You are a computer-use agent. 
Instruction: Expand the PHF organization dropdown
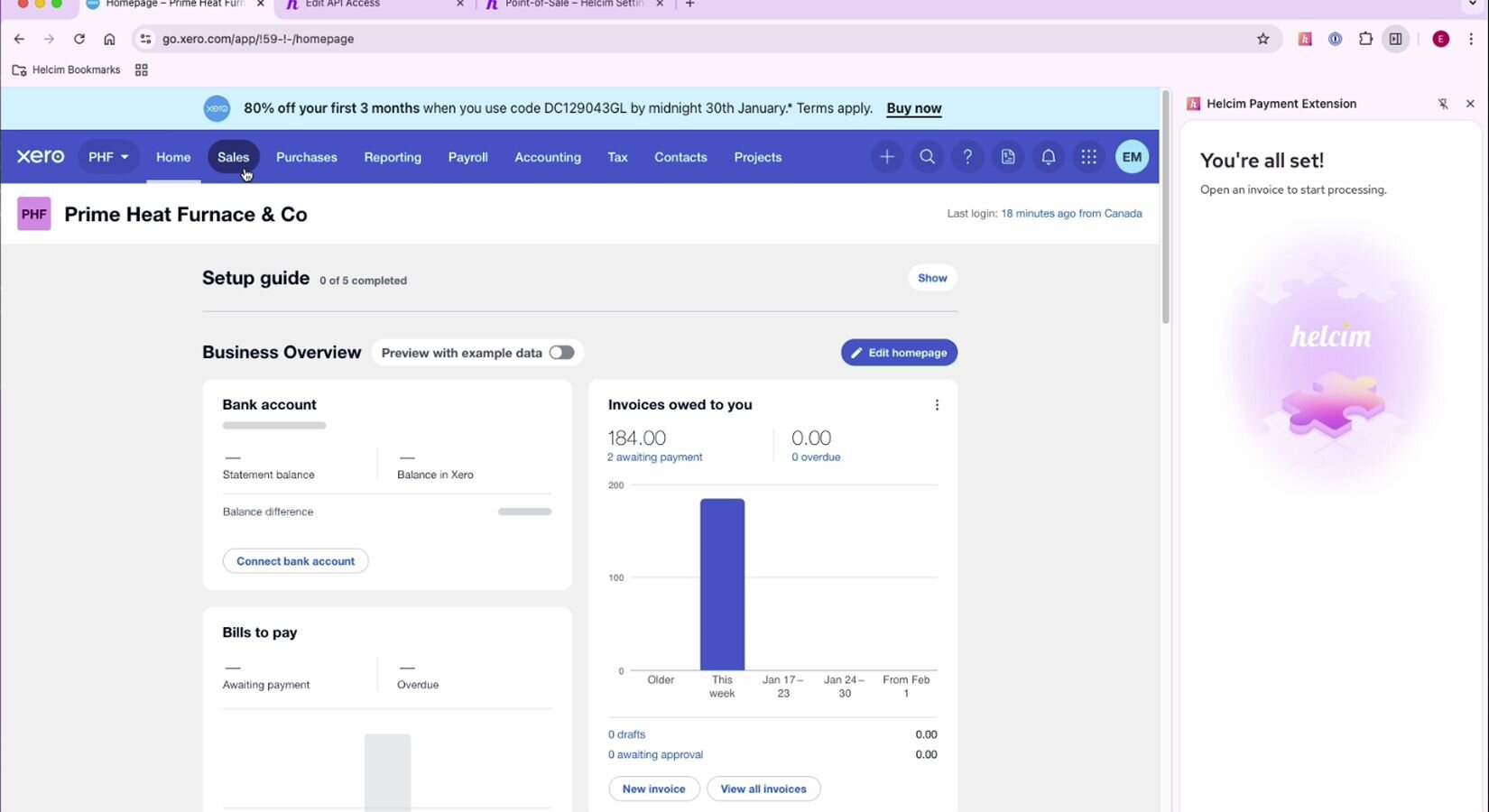[x=108, y=157]
